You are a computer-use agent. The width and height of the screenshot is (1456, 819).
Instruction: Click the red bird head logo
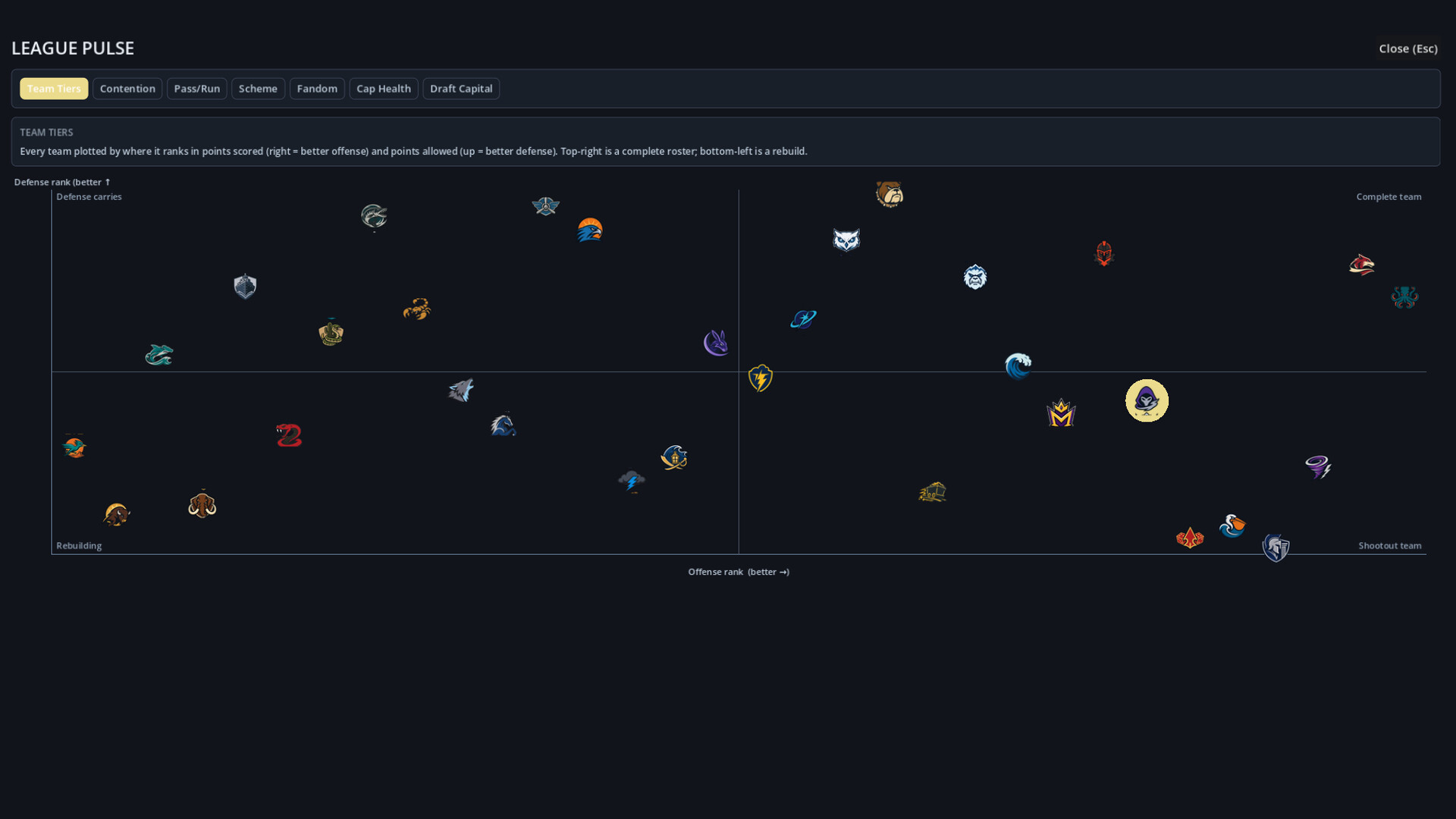click(1362, 265)
